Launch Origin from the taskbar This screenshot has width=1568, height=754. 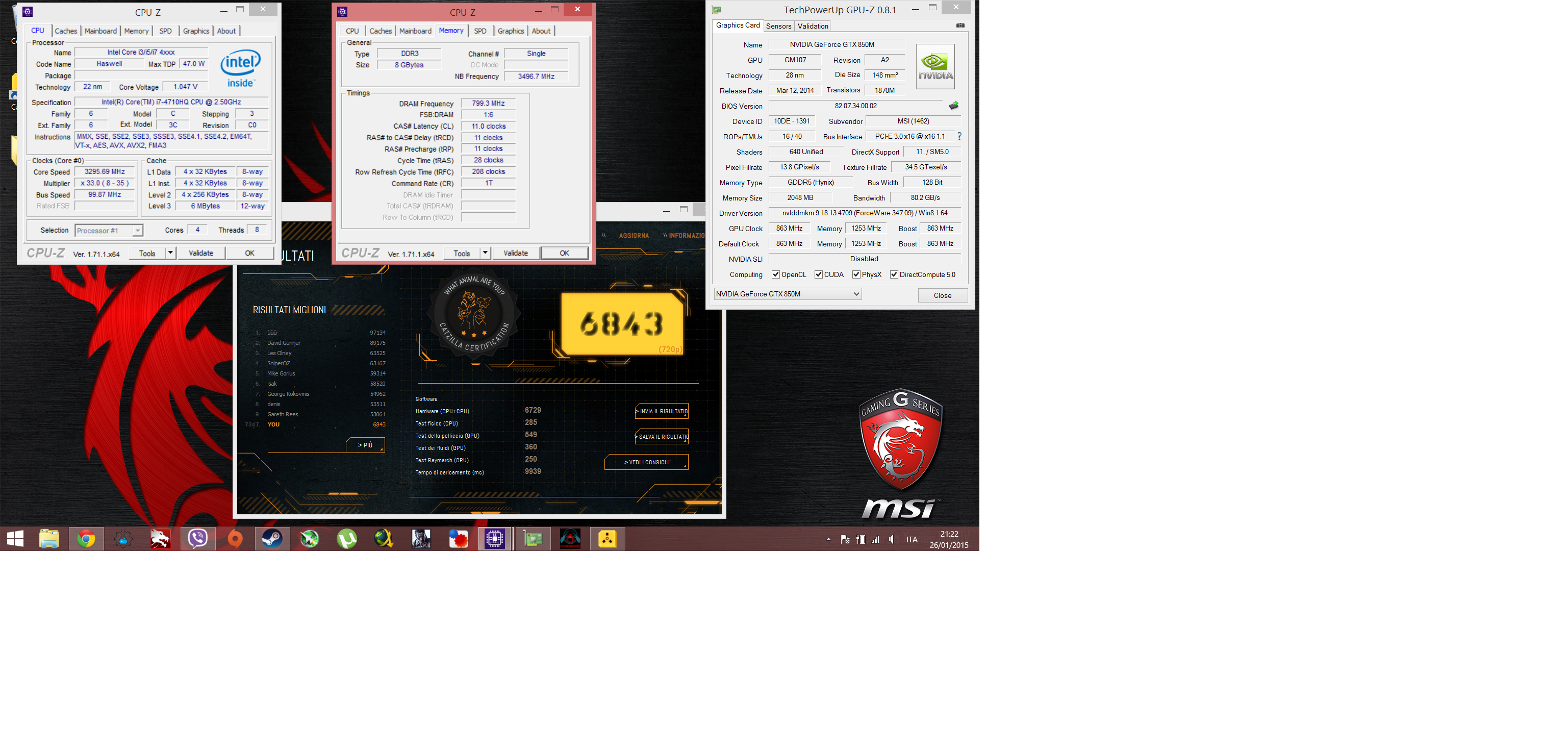click(x=235, y=539)
